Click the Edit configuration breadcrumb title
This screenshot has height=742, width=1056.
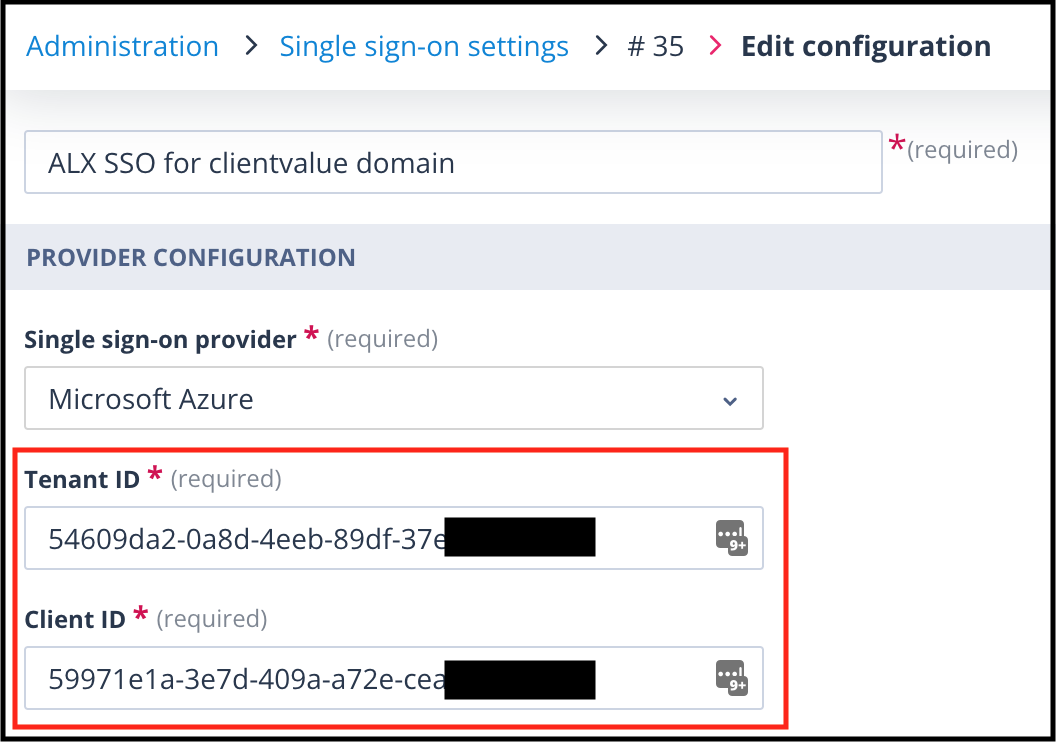[866, 46]
